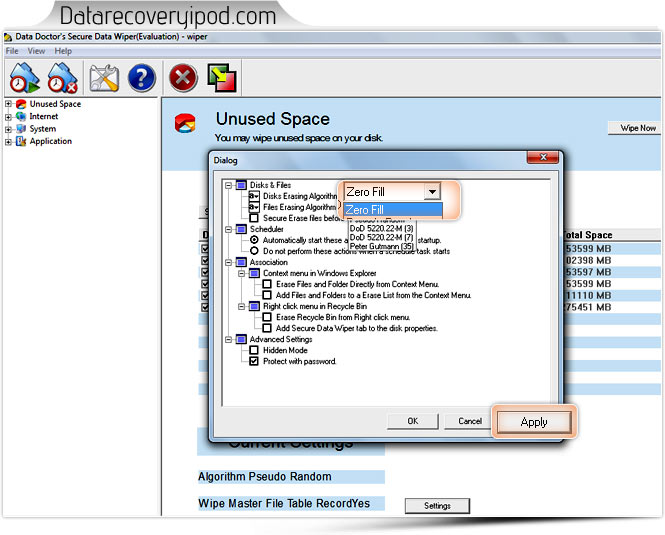This screenshot has height=535, width=665.
Task: Collapse Right click menu in Recycle Bin node
Action: point(241,307)
